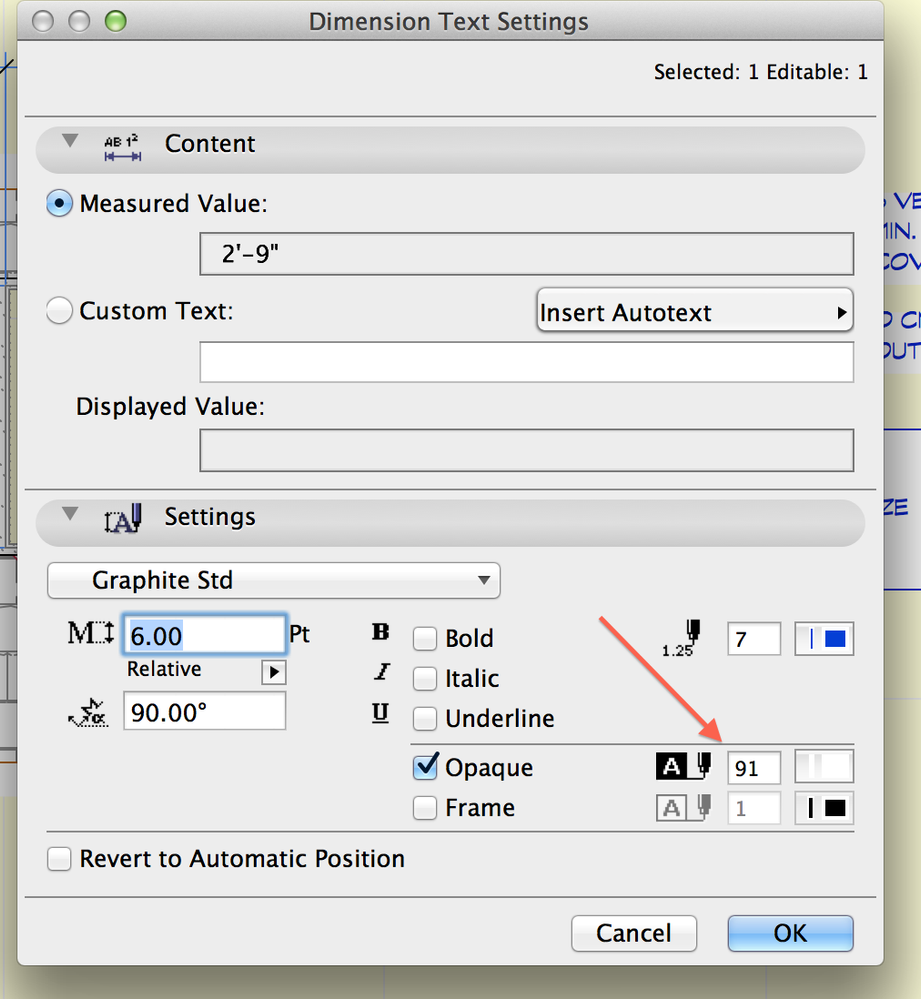The height and width of the screenshot is (999, 921).
Task: Click the text pen icon labeled 1.25
Action: point(685,637)
